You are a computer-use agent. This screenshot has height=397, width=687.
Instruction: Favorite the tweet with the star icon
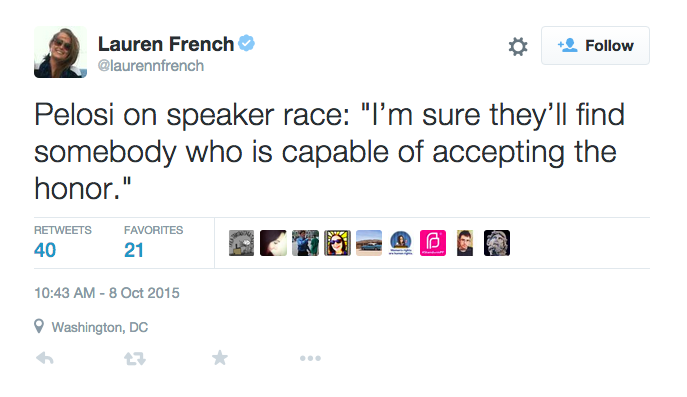click(x=220, y=358)
